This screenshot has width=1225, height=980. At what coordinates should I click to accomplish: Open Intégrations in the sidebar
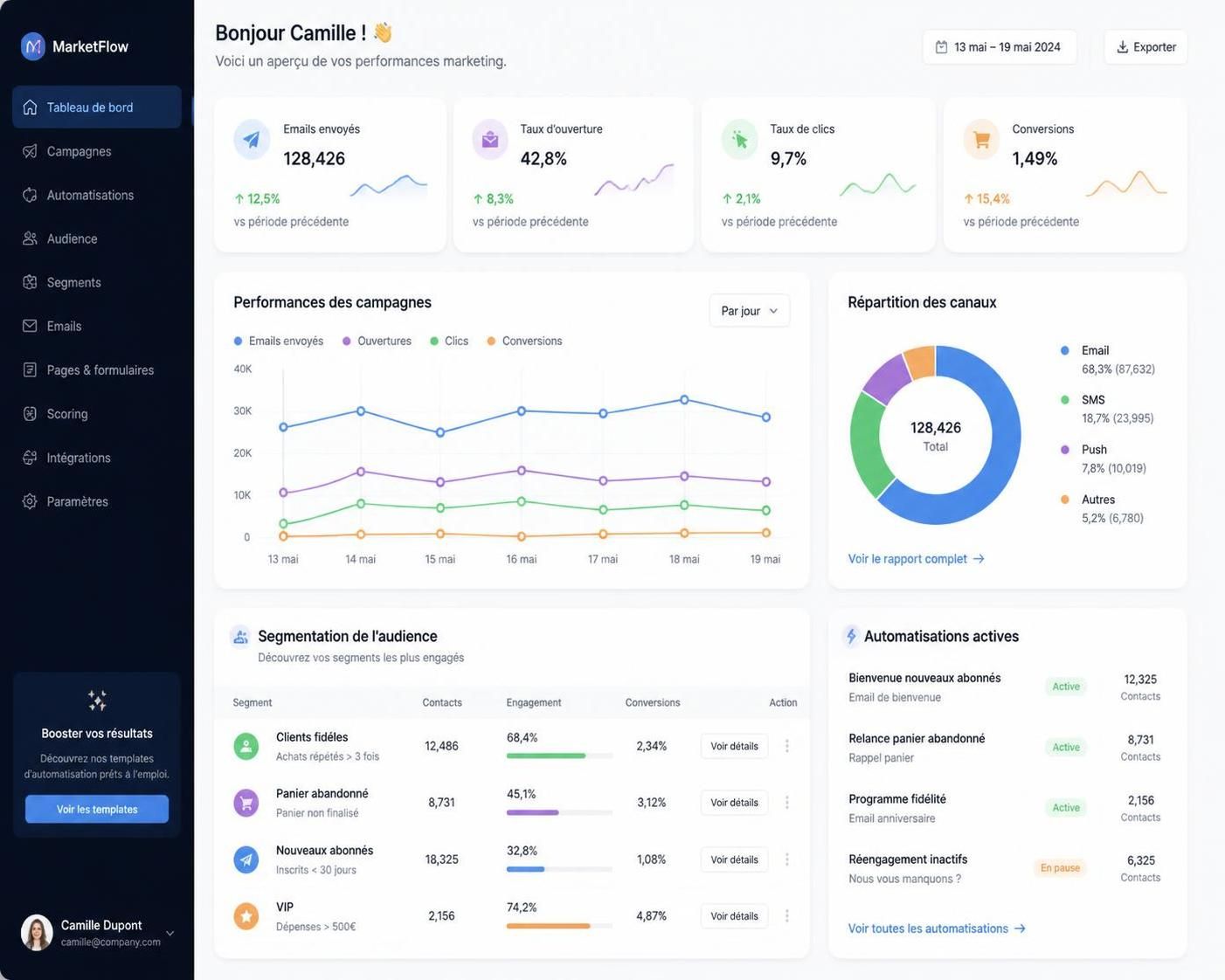coord(97,458)
